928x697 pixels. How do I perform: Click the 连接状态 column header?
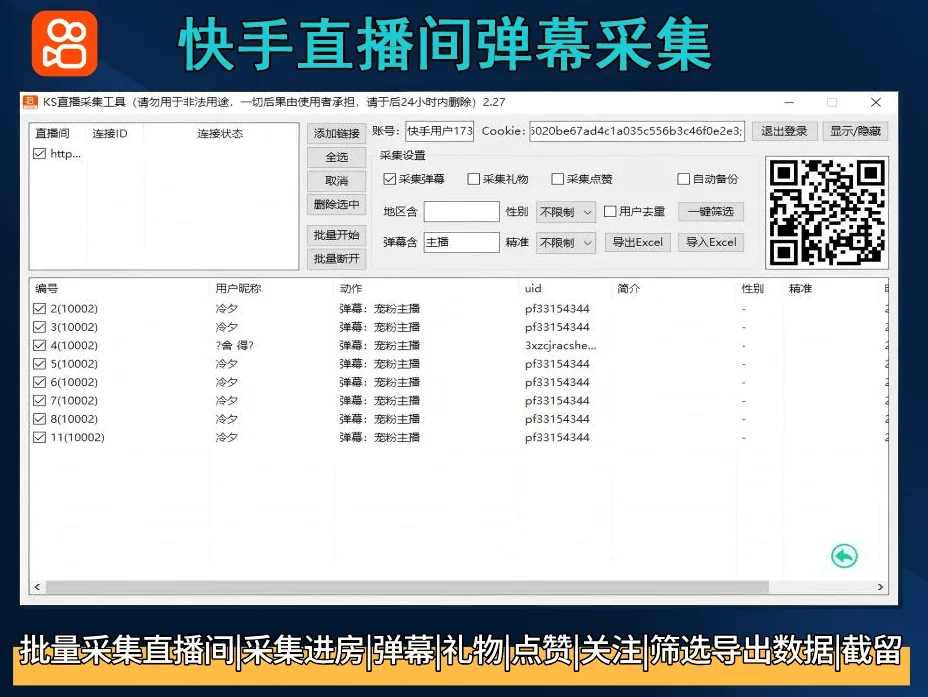click(220, 134)
